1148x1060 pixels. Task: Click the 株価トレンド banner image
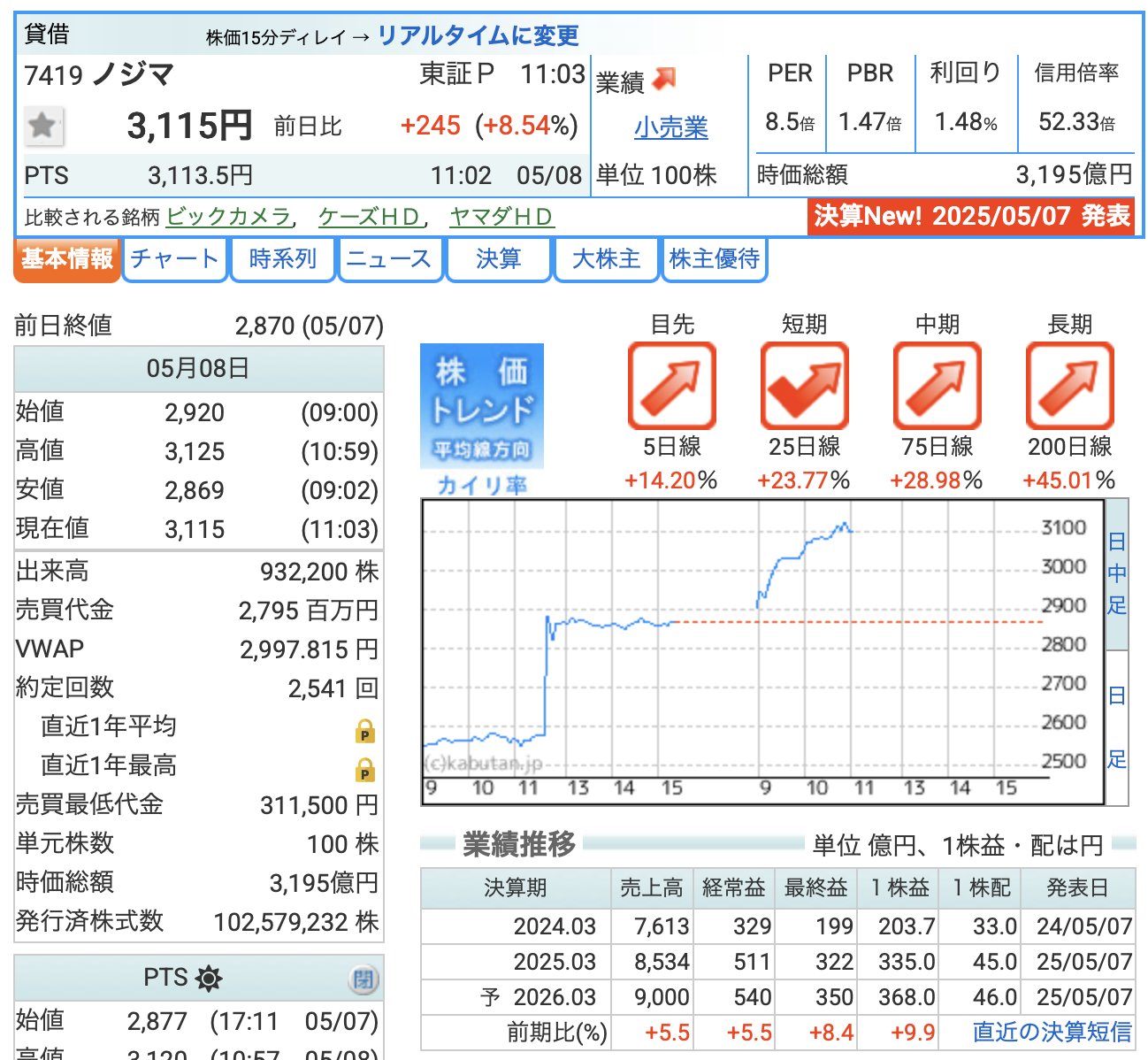[482, 406]
